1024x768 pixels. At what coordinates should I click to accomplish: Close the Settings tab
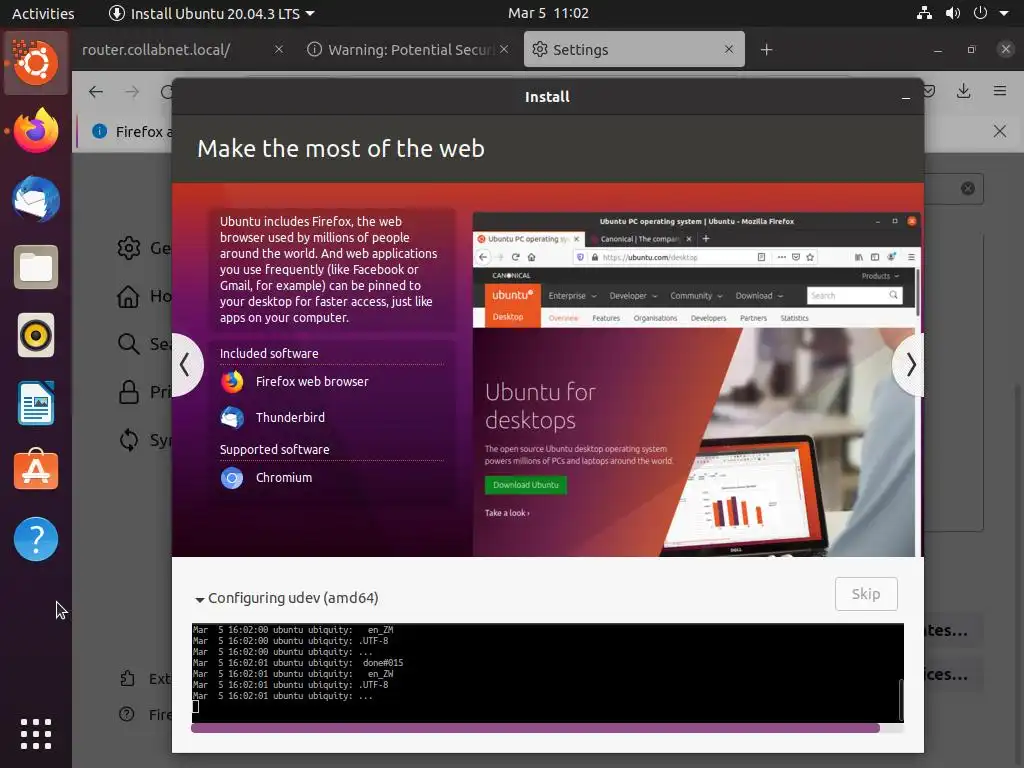(729, 49)
